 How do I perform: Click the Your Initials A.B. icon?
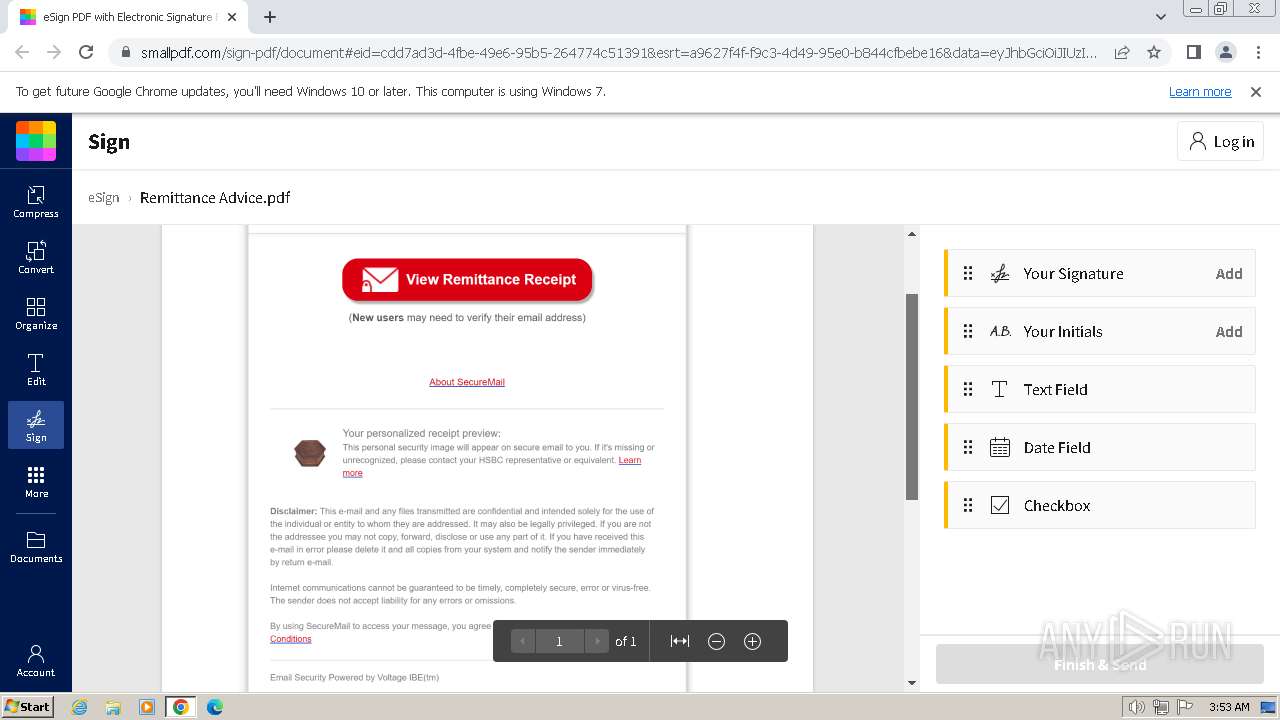1000,332
